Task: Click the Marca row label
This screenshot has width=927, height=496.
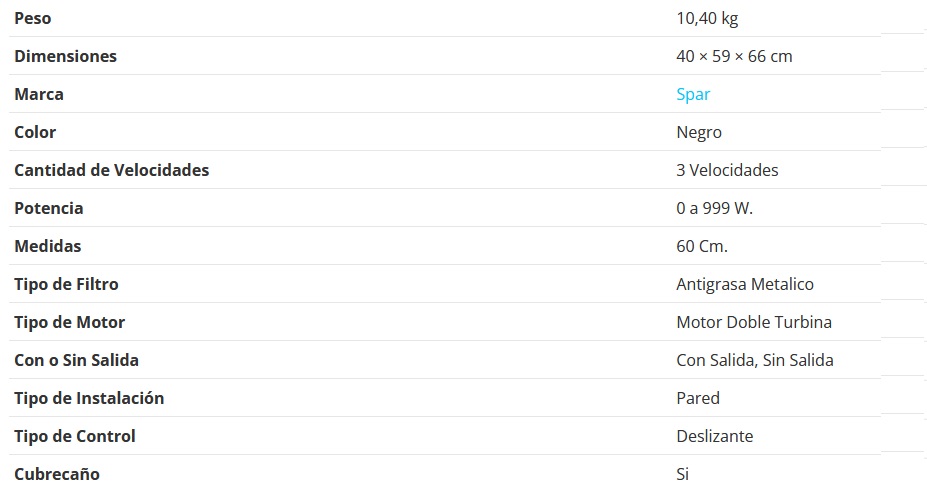Action: coord(39,94)
